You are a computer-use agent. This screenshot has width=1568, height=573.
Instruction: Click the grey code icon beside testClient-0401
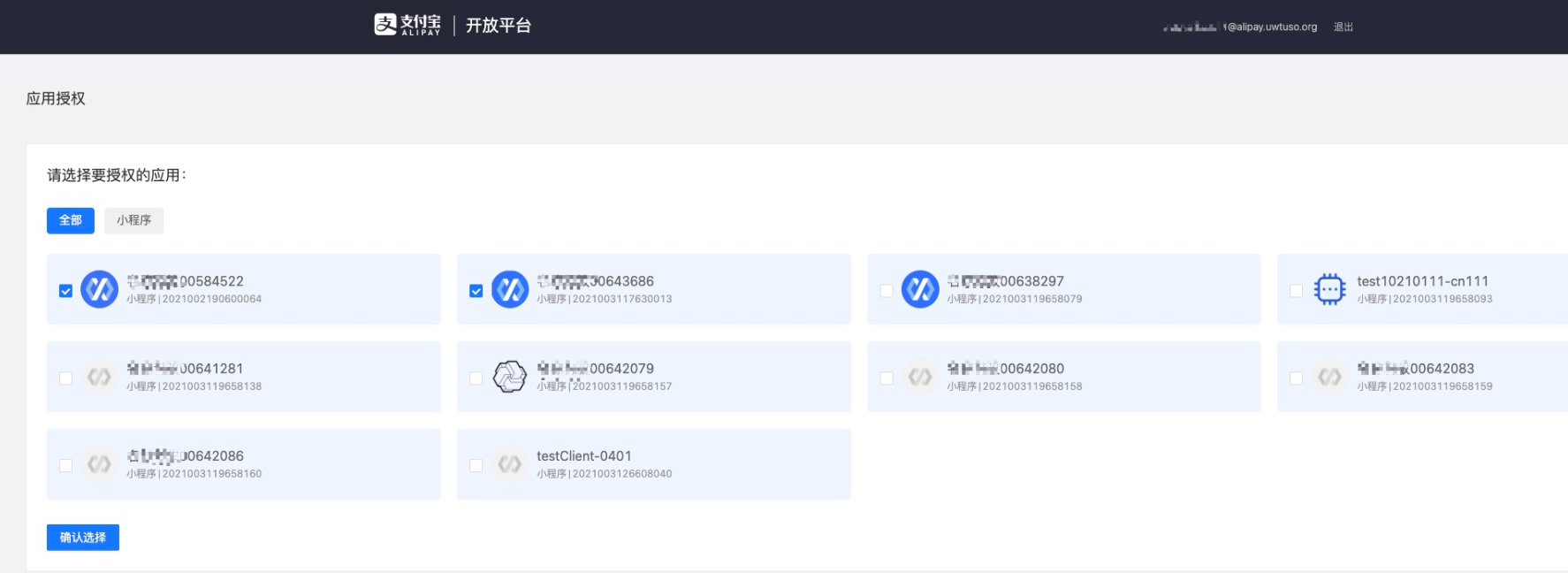click(510, 464)
